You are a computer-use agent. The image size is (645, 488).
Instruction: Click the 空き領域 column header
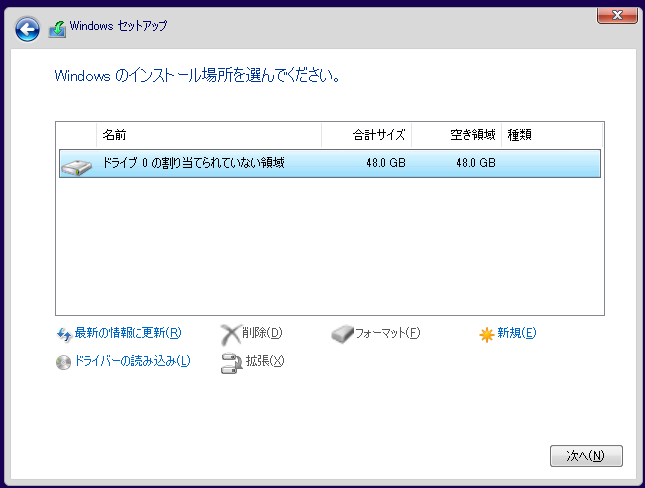coord(456,134)
